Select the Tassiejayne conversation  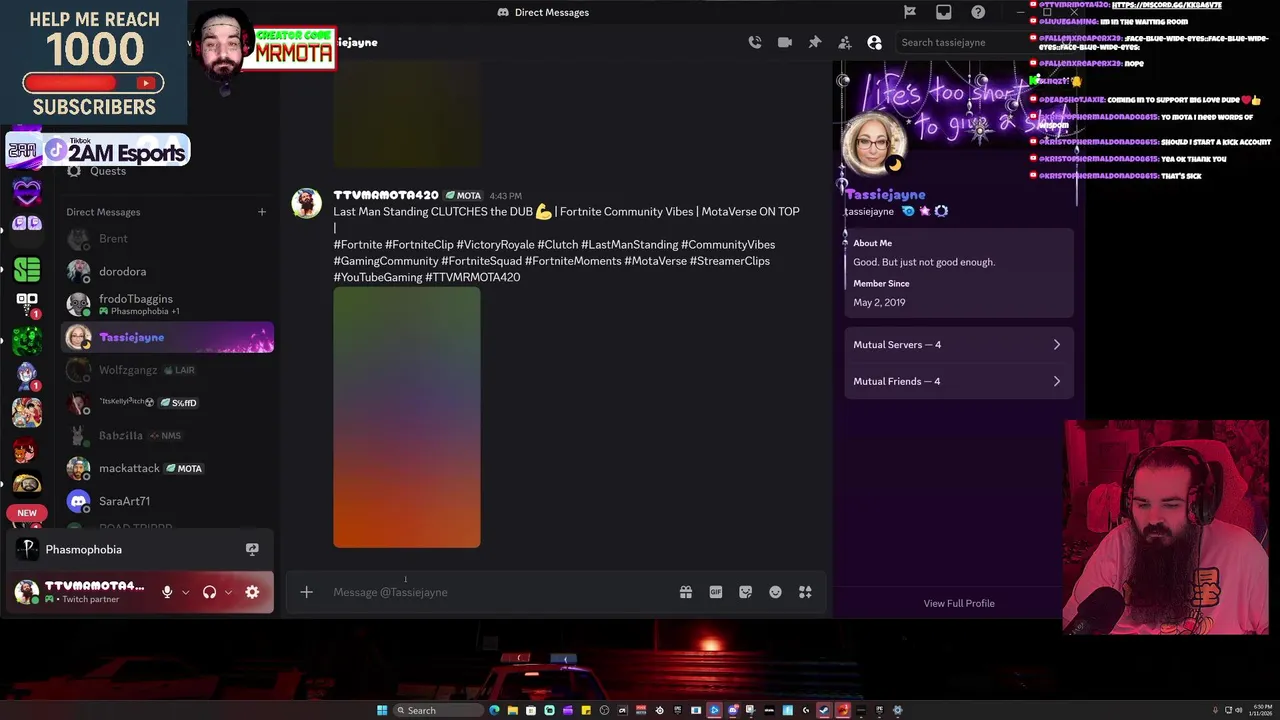point(168,337)
